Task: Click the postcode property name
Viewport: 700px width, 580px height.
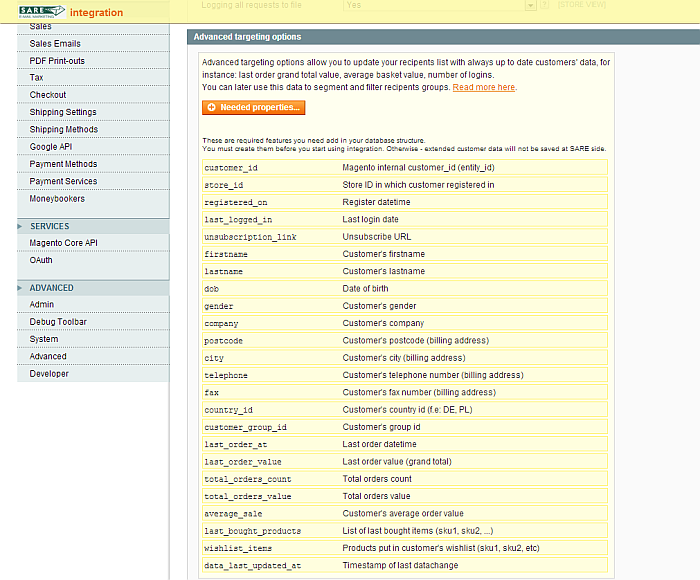Action: 223,341
